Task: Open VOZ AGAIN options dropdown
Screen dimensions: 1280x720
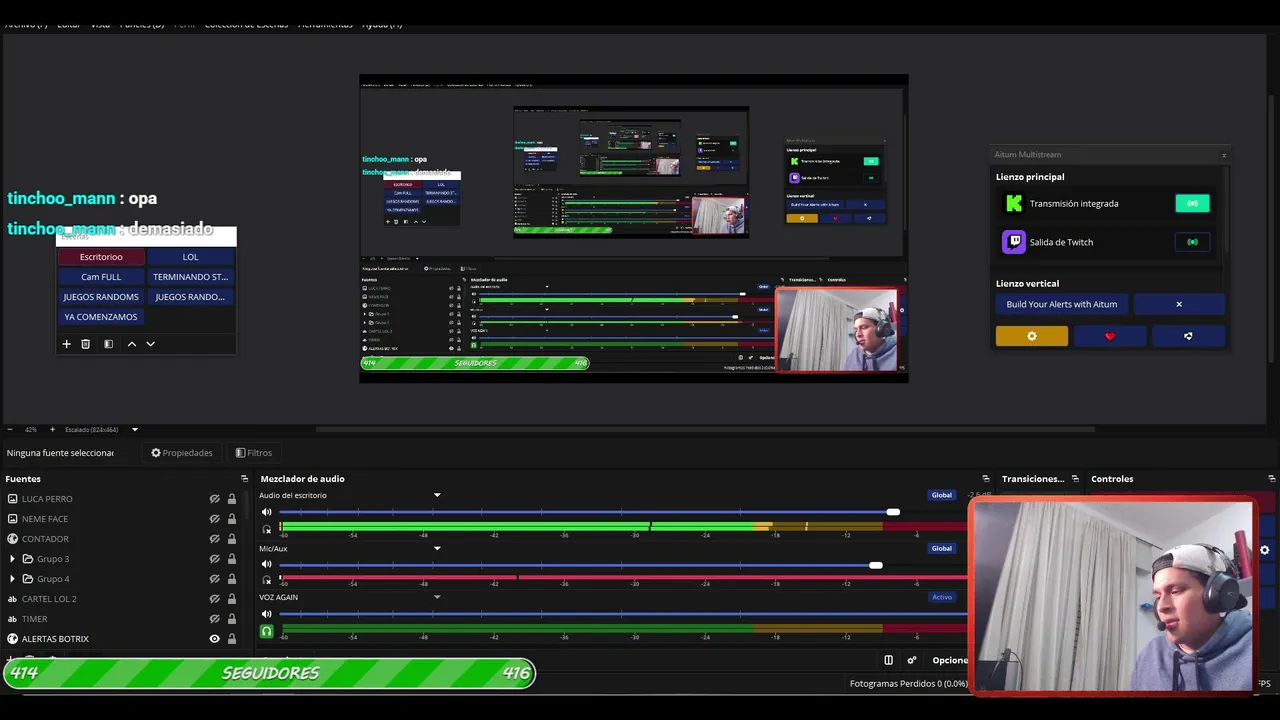Action: click(x=437, y=597)
